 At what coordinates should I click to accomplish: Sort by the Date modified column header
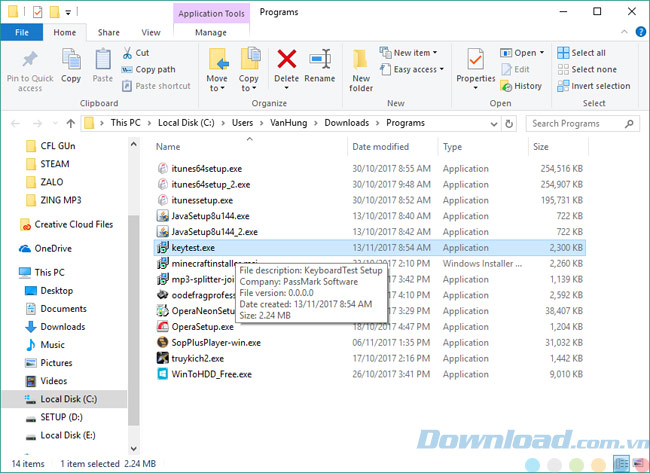click(x=380, y=147)
